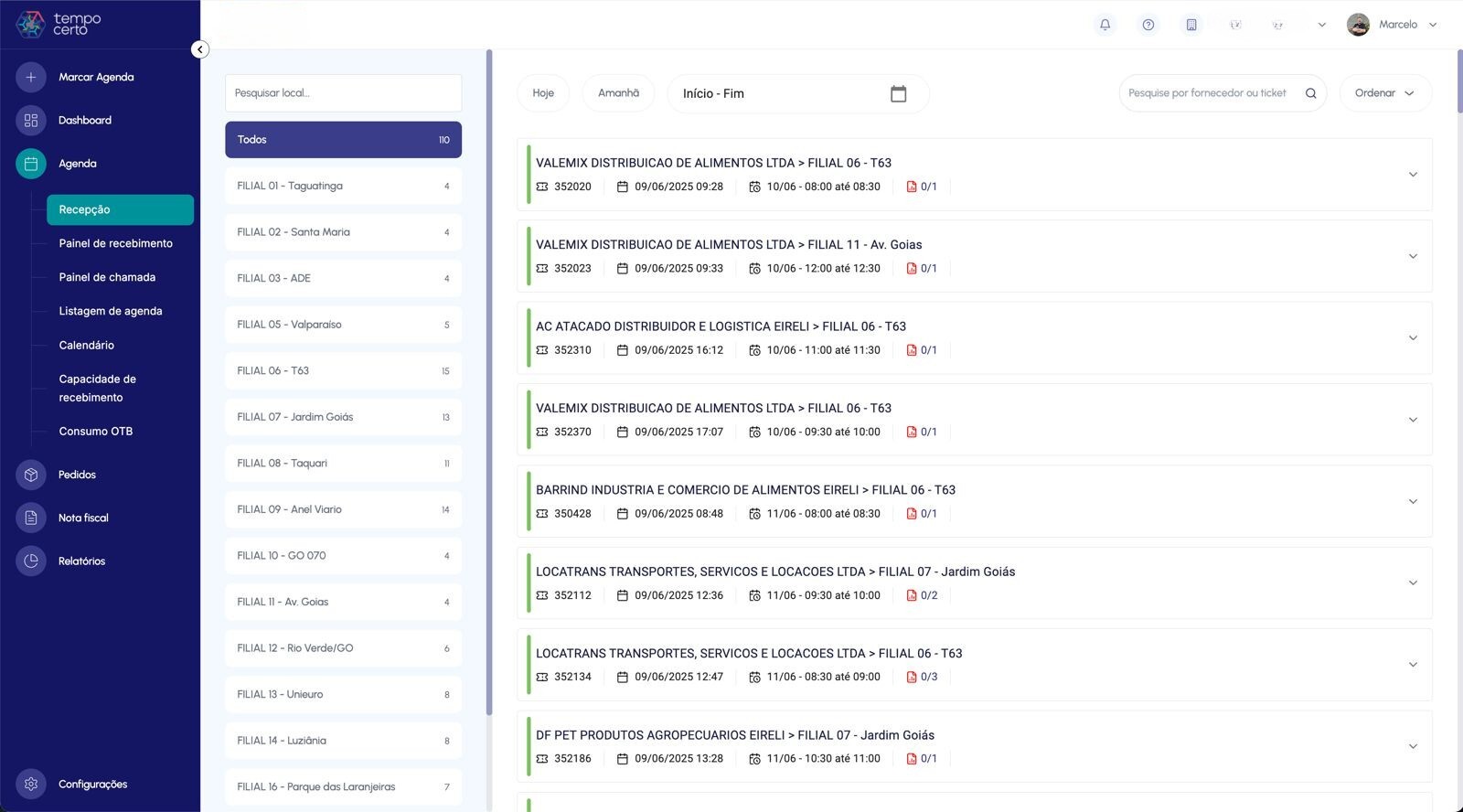Select FILIAL 12 - Rio Verde/GO

(x=343, y=648)
